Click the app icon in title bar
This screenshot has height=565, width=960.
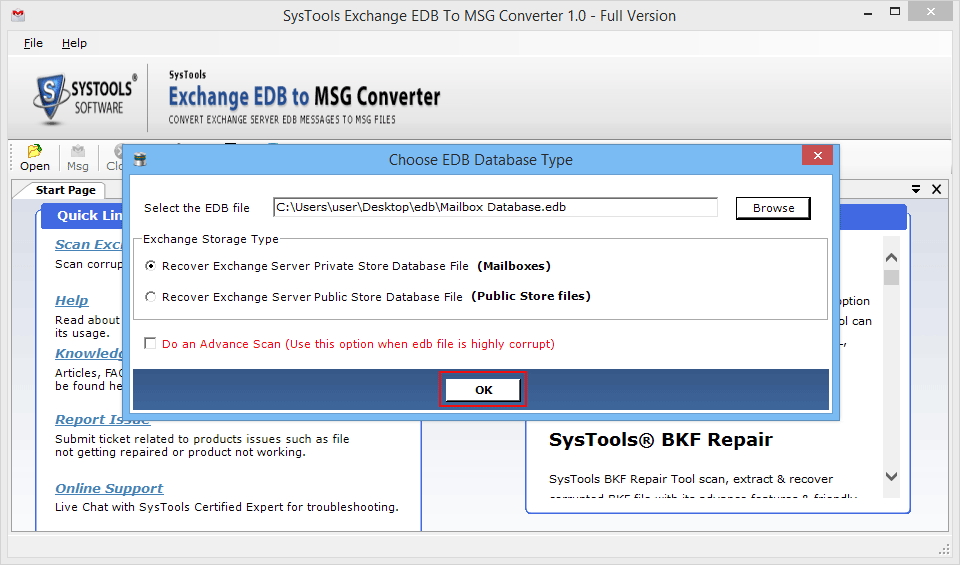pyautogui.click(x=18, y=15)
